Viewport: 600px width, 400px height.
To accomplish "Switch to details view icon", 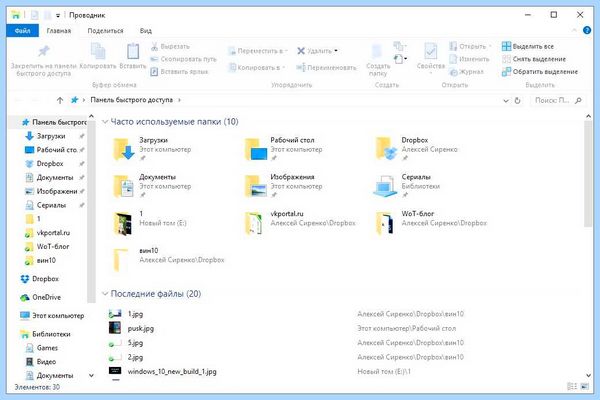I will coord(572,387).
